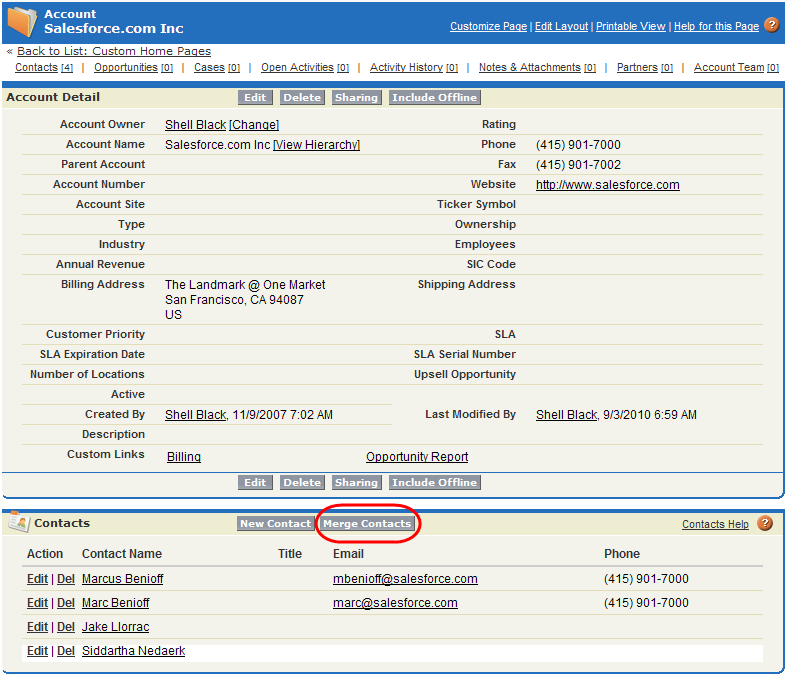Edit the Marc Benioff contact

click(37, 603)
